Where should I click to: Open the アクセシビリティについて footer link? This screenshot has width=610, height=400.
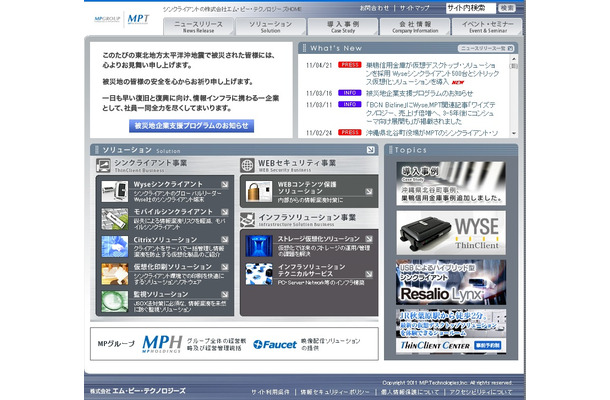click(x=481, y=392)
